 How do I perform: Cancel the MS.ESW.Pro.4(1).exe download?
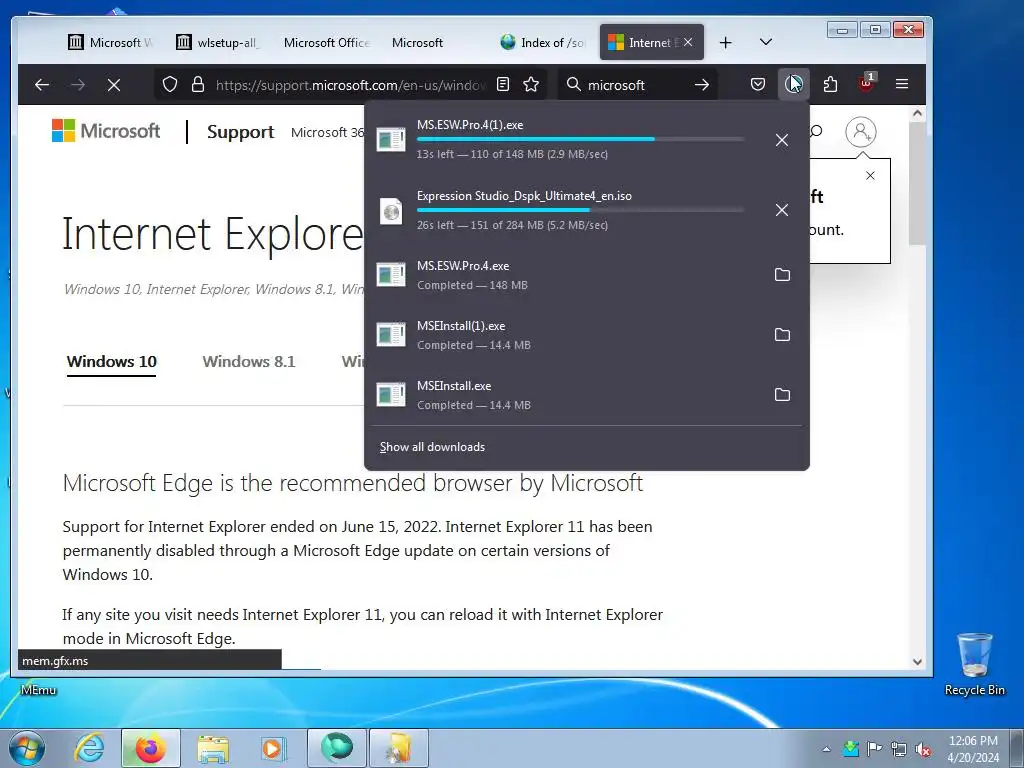782,140
